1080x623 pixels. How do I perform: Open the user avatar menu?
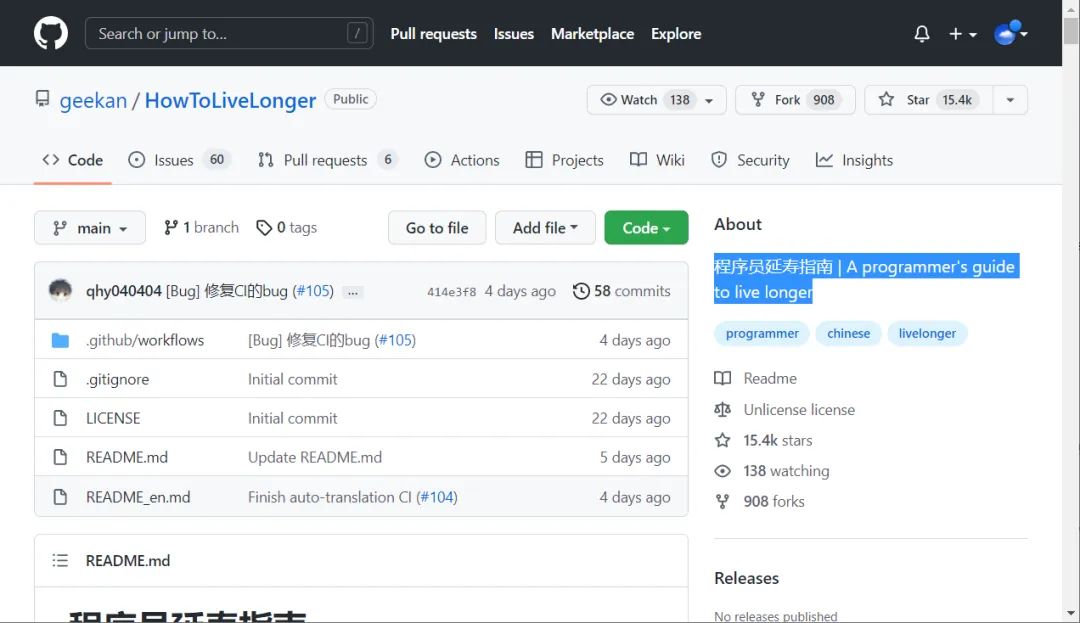(x=1010, y=33)
